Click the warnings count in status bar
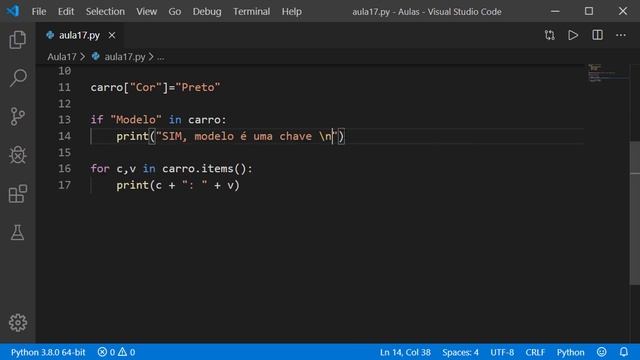This screenshot has height=360, width=640. pyautogui.click(x=127, y=352)
